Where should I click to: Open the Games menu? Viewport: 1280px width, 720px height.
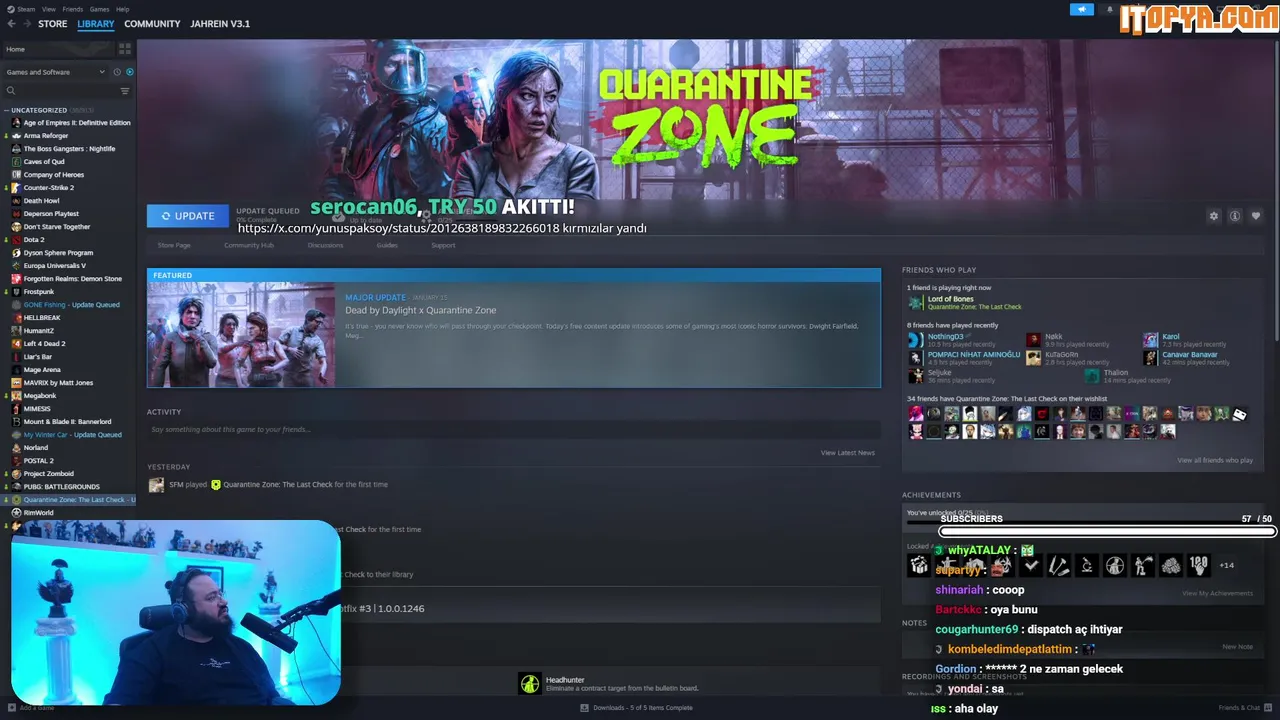pyautogui.click(x=99, y=9)
